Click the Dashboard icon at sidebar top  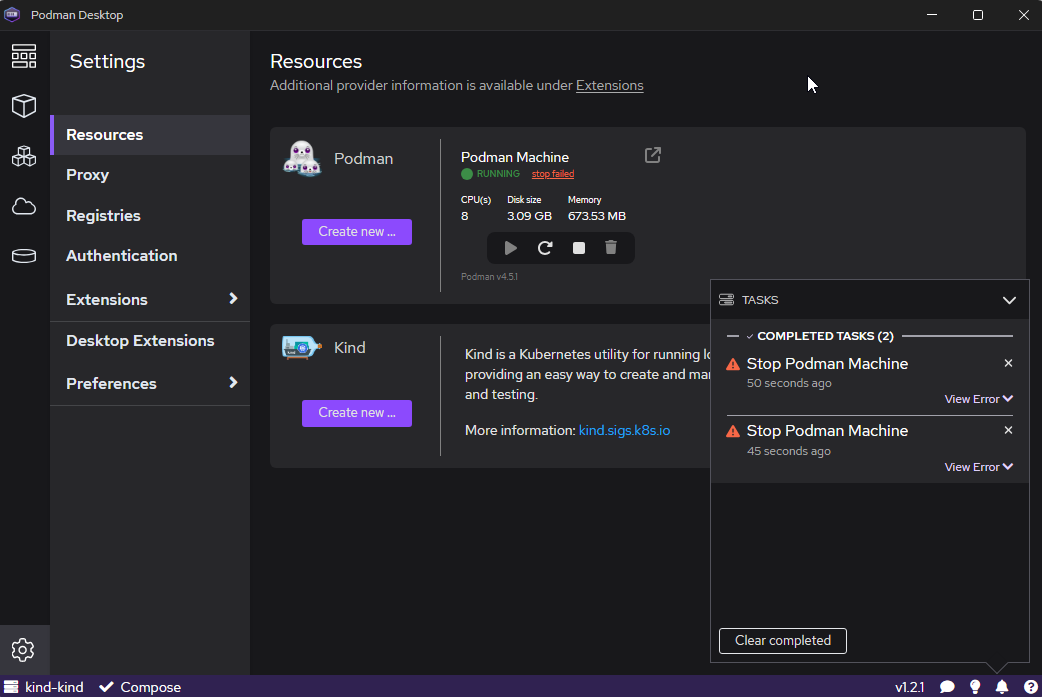pos(24,56)
